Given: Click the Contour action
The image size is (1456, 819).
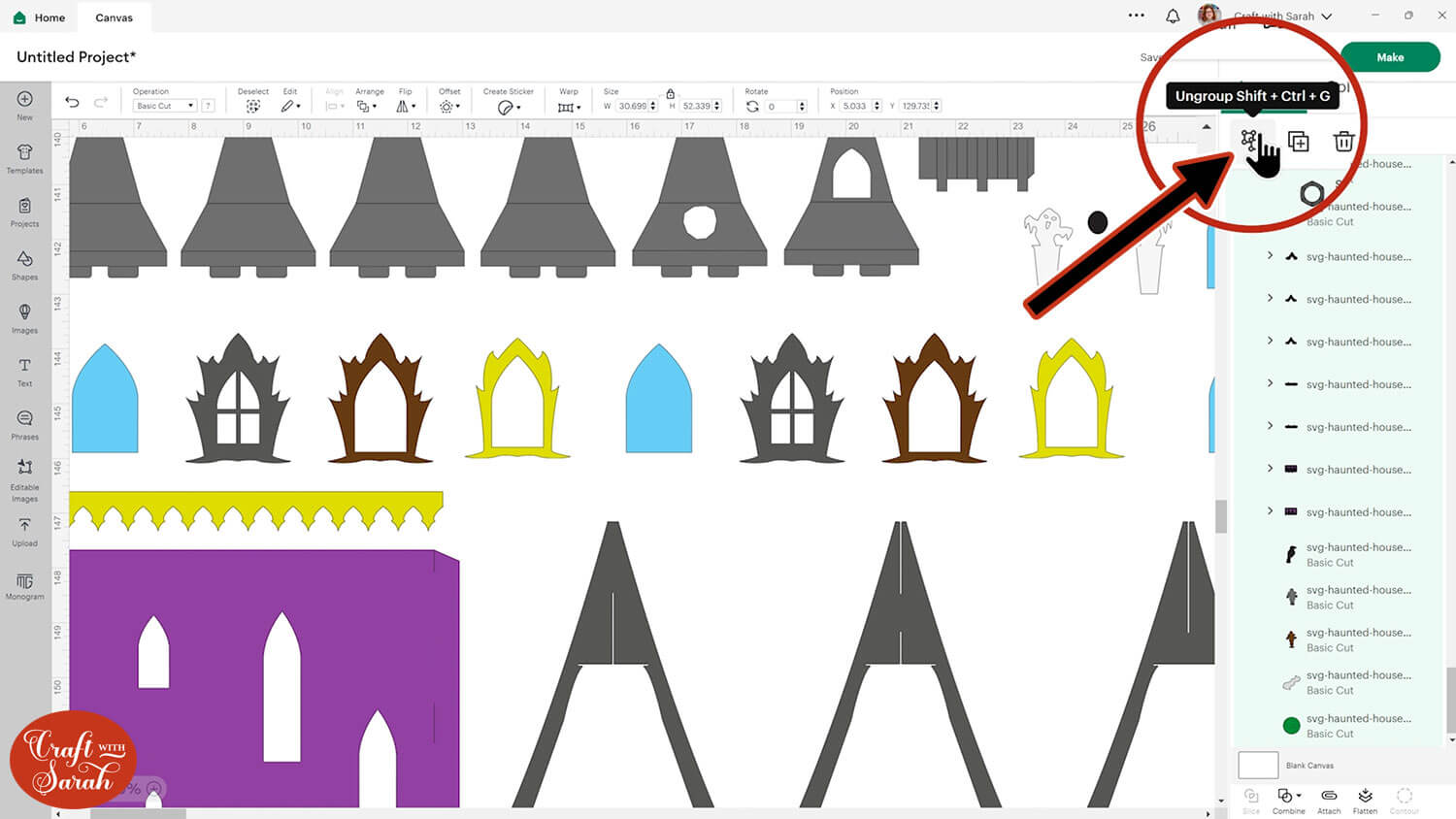Looking at the screenshot, I should click(x=1404, y=801).
